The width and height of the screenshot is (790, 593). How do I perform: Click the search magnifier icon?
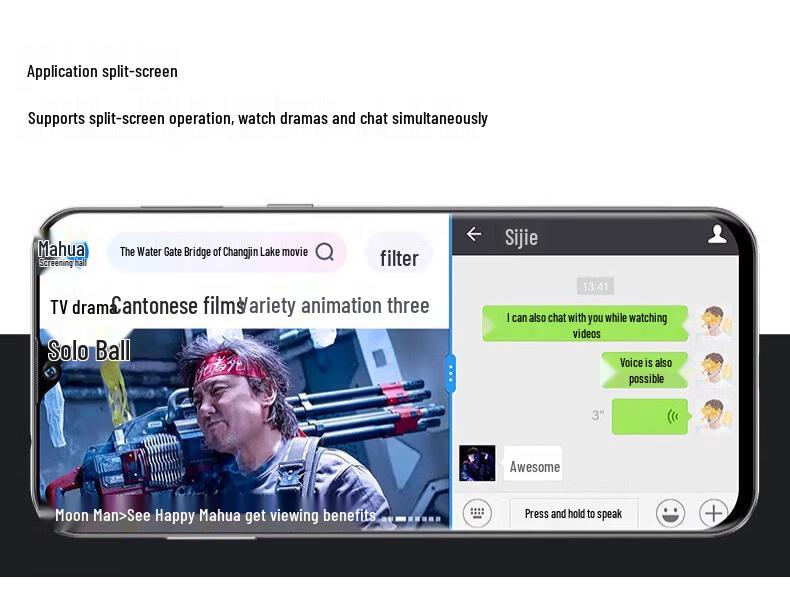pyautogui.click(x=325, y=252)
